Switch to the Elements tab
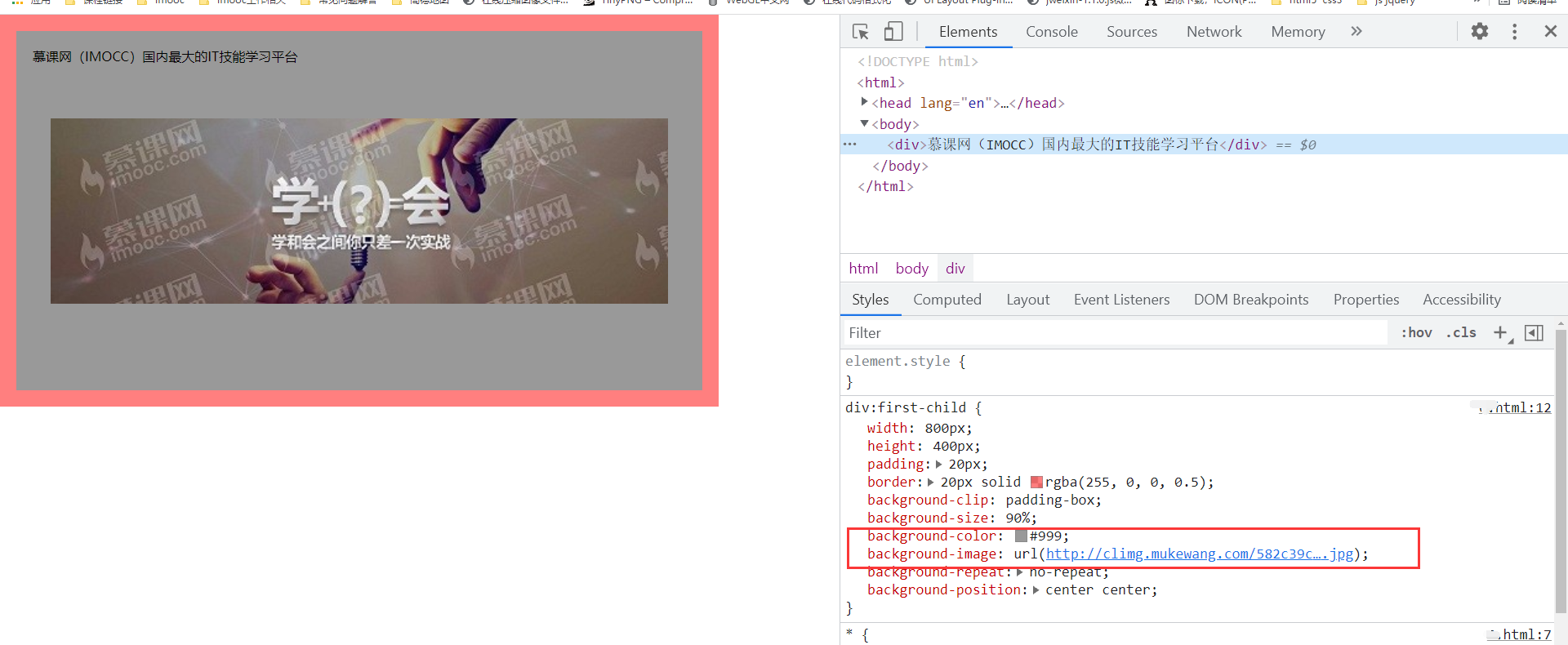 [x=968, y=32]
